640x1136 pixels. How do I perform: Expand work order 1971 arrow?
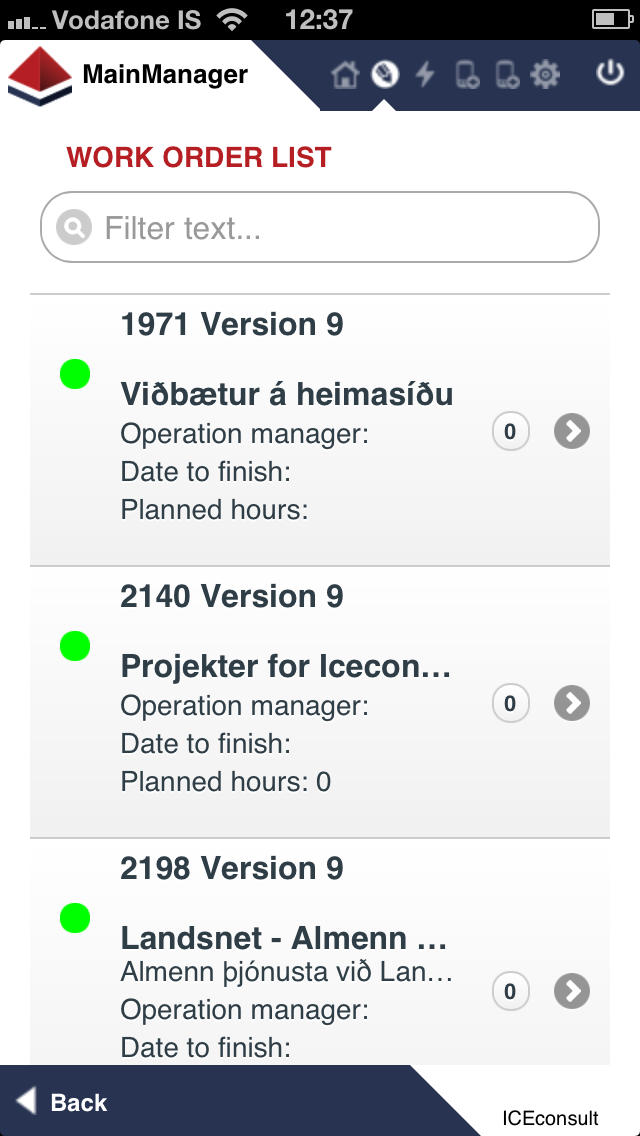tap(572, 432)
